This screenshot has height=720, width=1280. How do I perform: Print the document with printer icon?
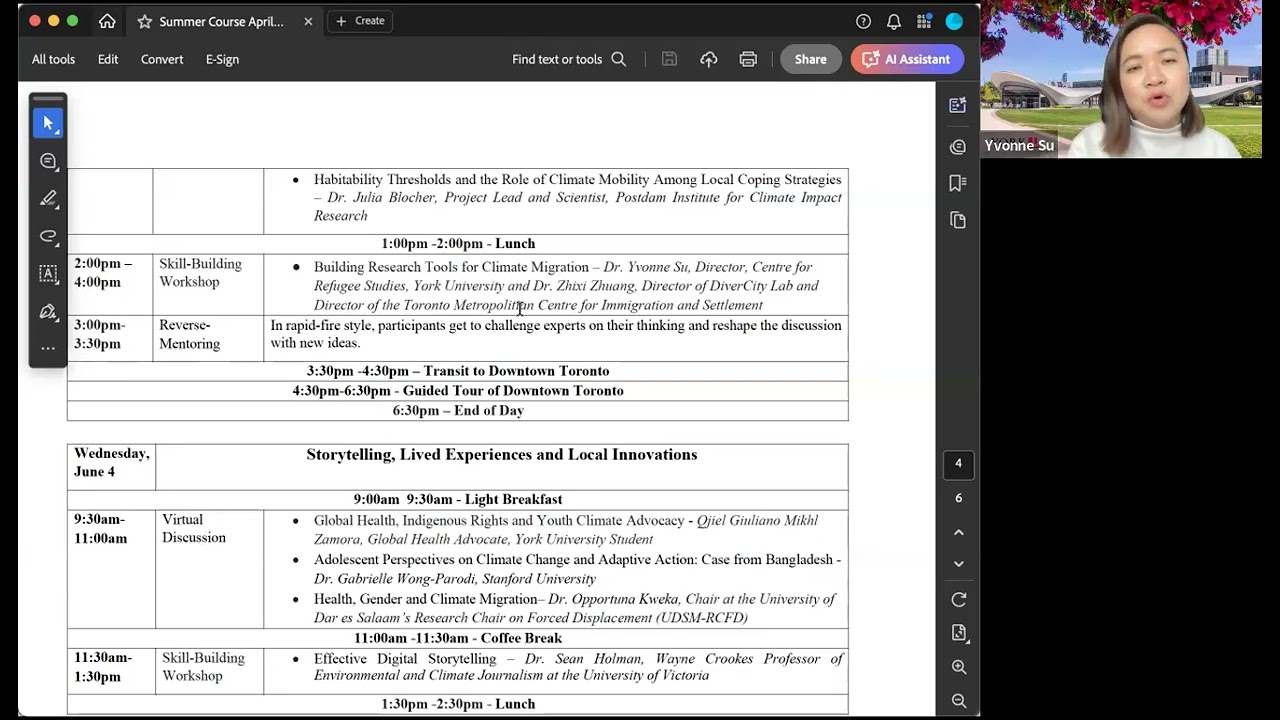[748, 59]
